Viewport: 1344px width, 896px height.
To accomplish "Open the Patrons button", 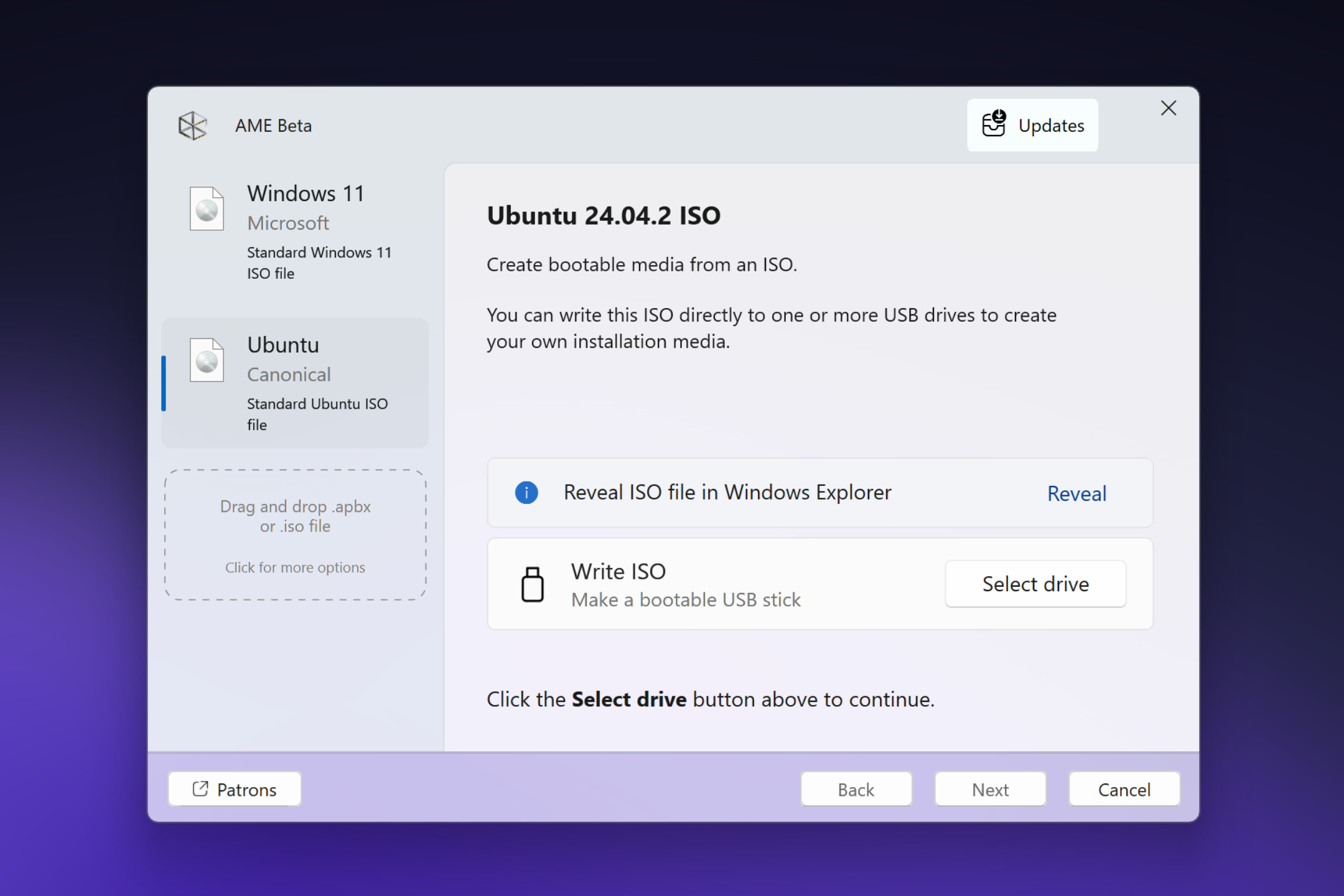I will point(235,789).
